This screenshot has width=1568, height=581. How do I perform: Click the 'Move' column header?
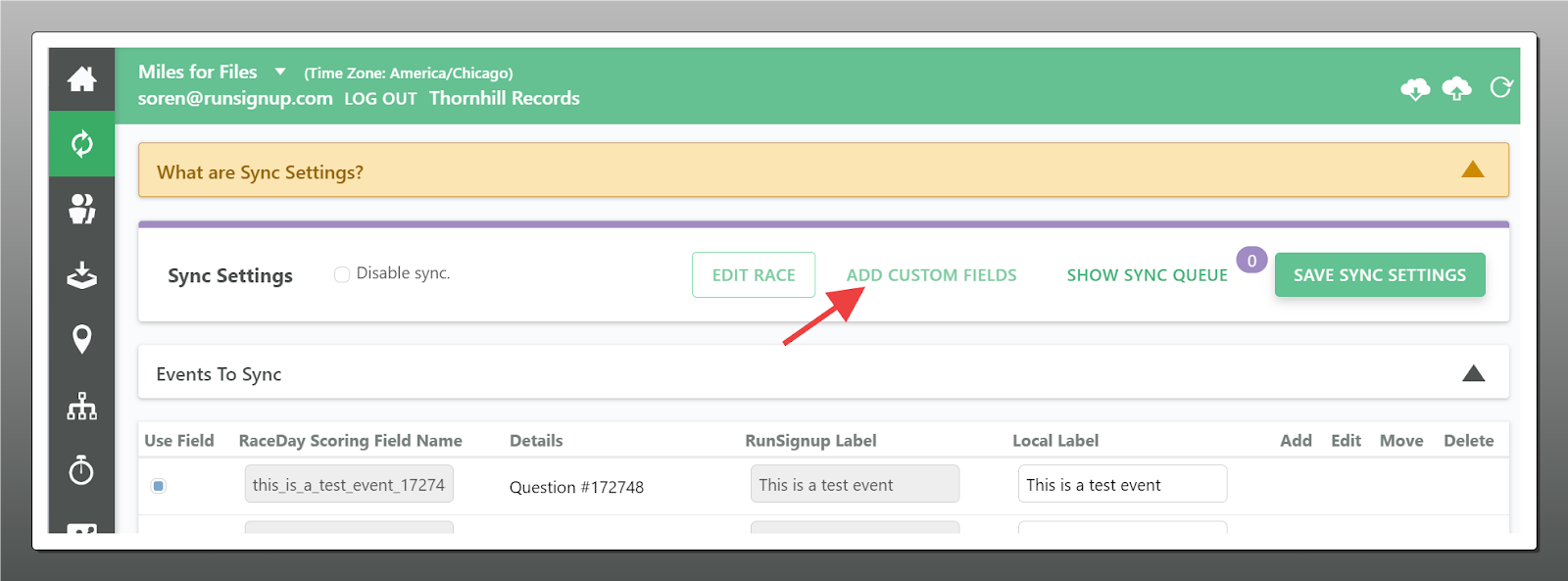pyautogui.click(x=1401, y=441)
